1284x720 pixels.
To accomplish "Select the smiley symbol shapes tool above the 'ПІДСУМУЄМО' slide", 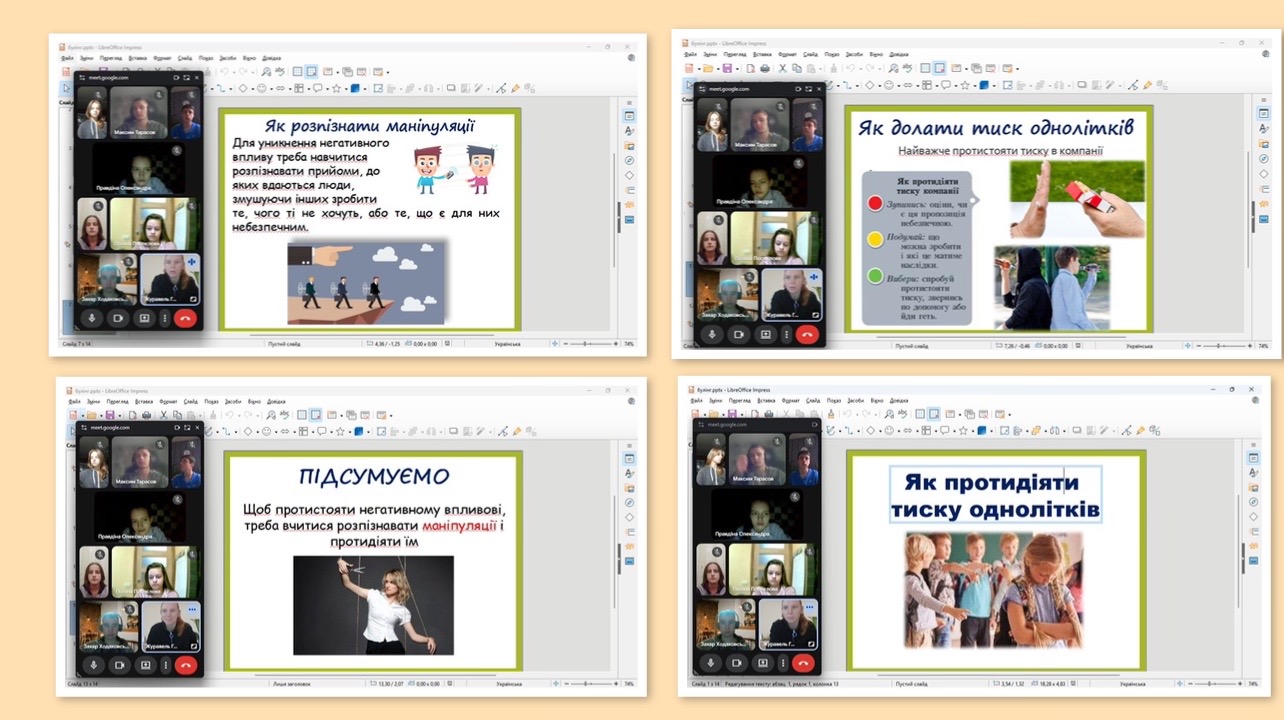I will click(267, 432).
